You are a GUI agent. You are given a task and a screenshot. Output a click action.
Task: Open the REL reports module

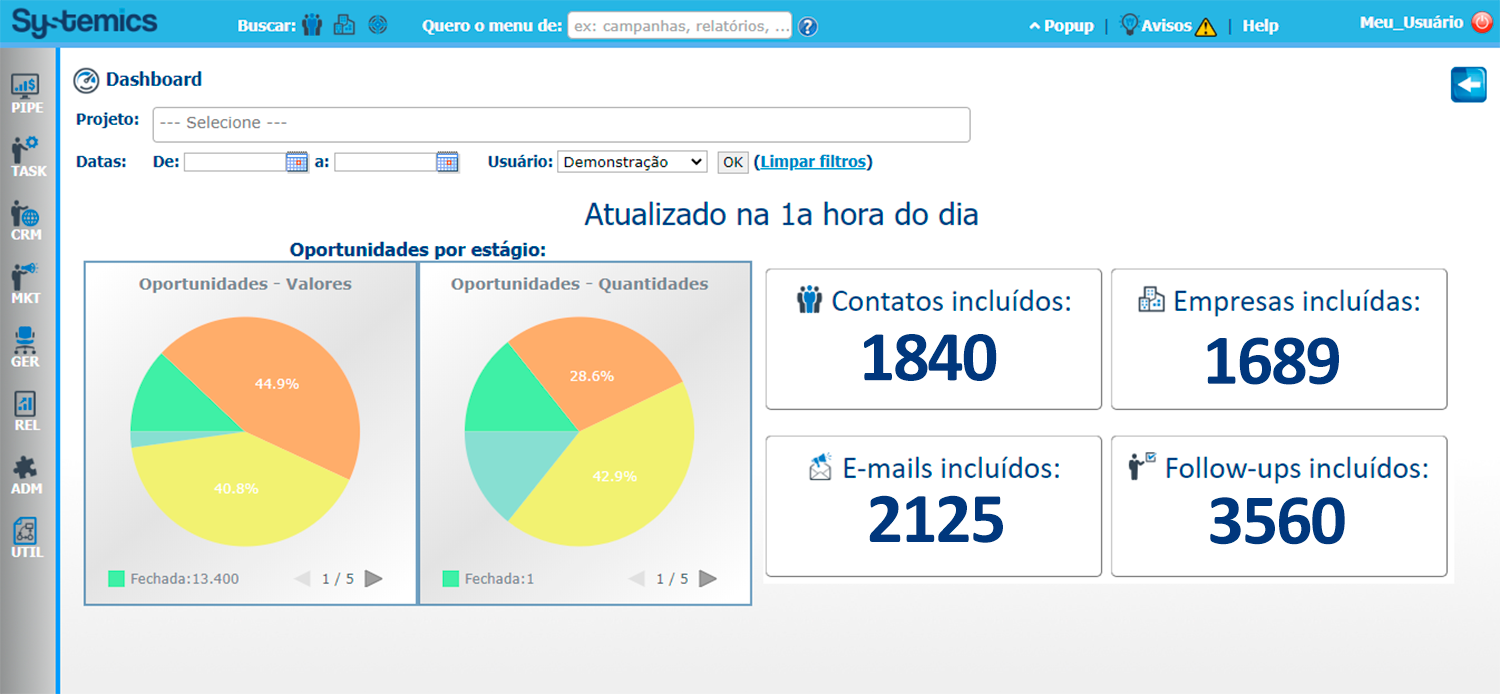[27, 411]
